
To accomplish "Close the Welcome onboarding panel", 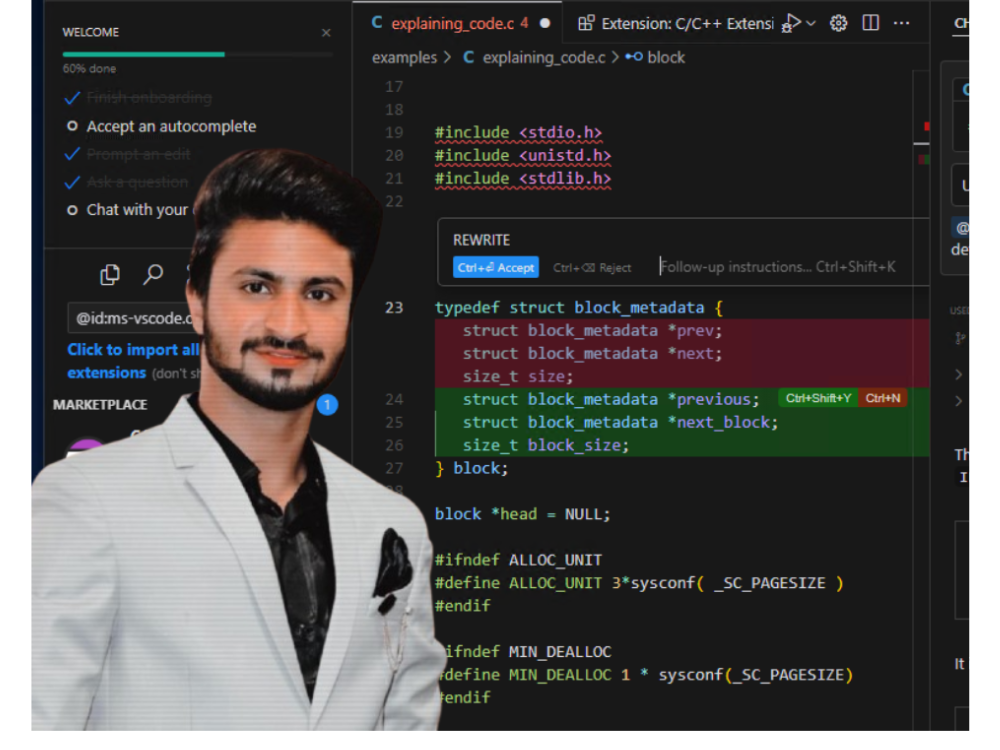I will pos(326,33).
